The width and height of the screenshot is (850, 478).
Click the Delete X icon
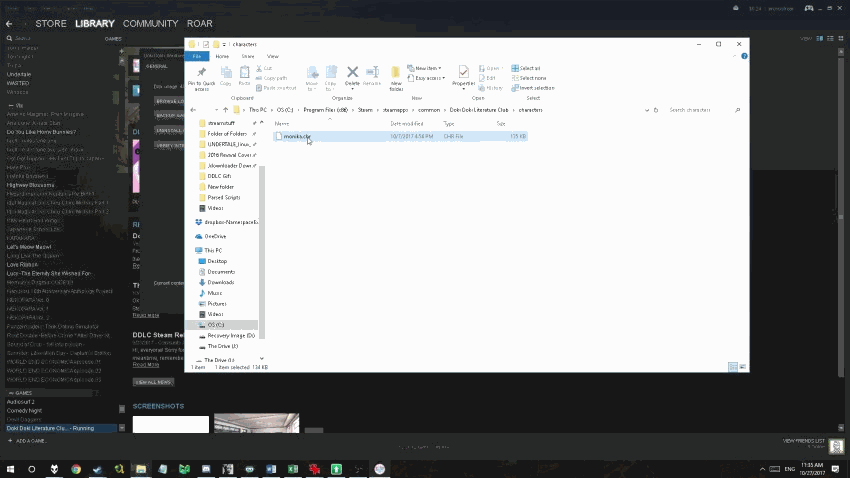pyautogui.click(x=352, y=72)
